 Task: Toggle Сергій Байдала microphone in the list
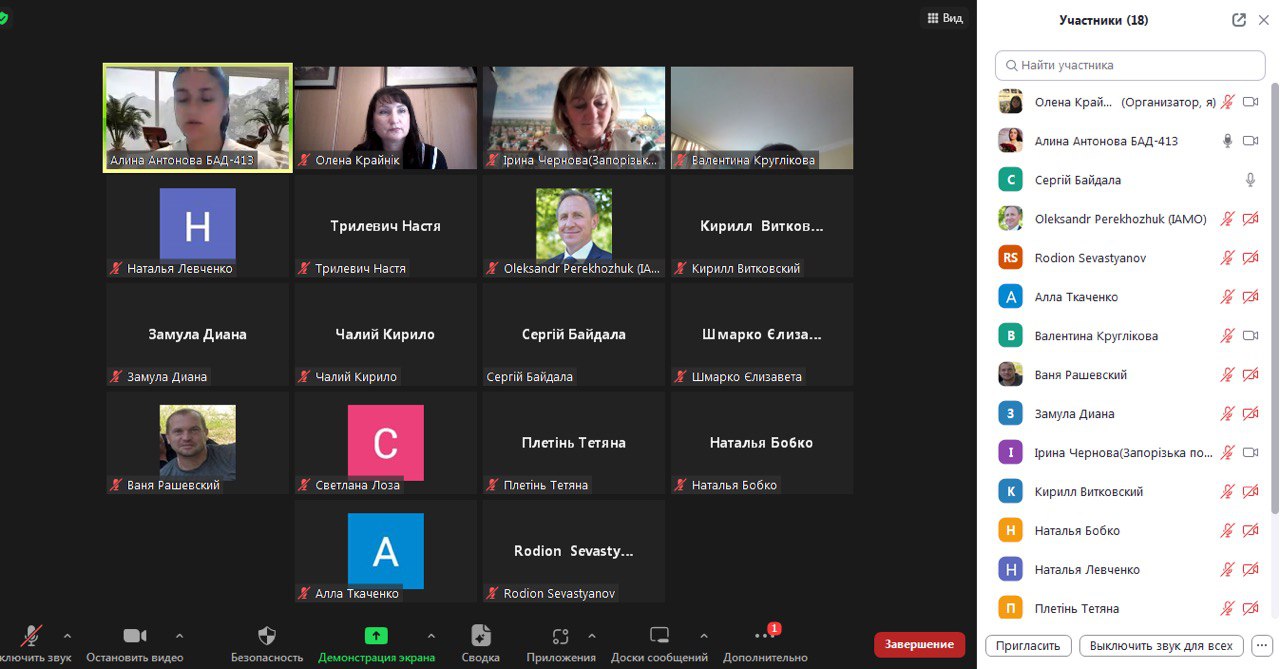(x=1249, y=180)
